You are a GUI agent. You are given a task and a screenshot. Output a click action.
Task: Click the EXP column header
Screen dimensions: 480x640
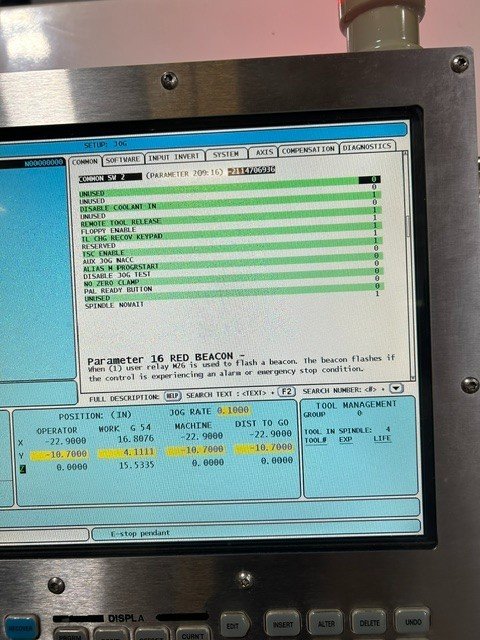[x=346, y=439]
